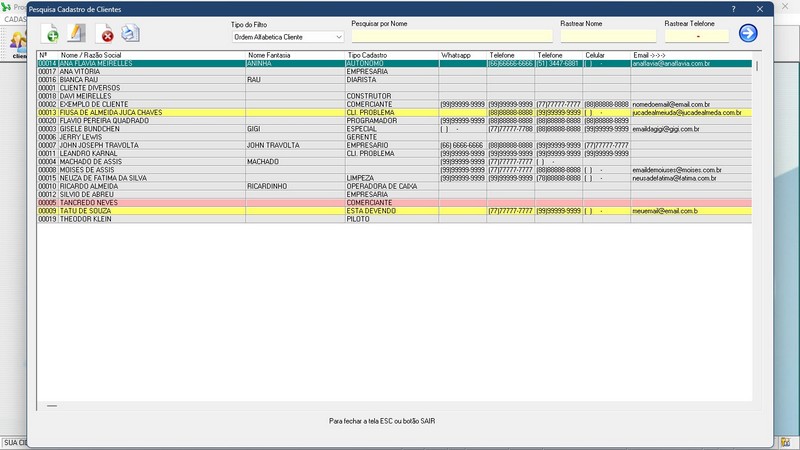The image size is (800, 450).
Task: Select the CLIENTE DIVERSOS row
Action: coord(394,88)
